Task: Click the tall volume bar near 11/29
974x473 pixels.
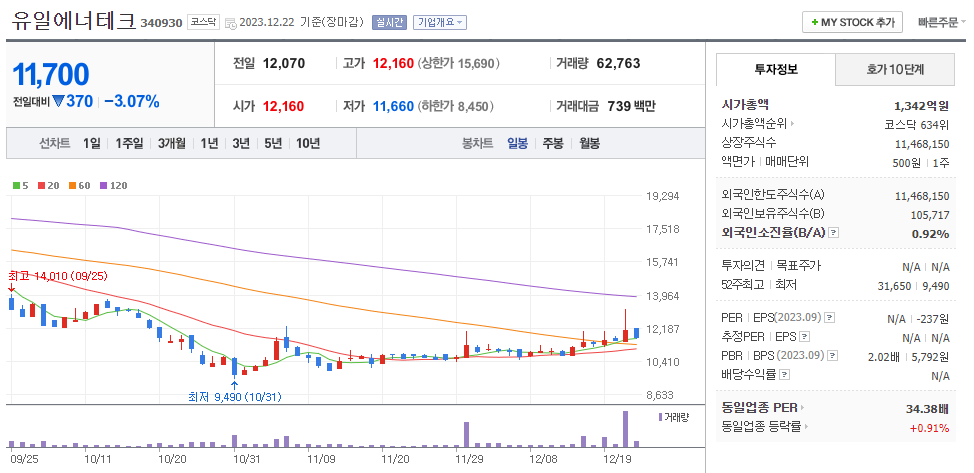Action: [x=467, y=434]
